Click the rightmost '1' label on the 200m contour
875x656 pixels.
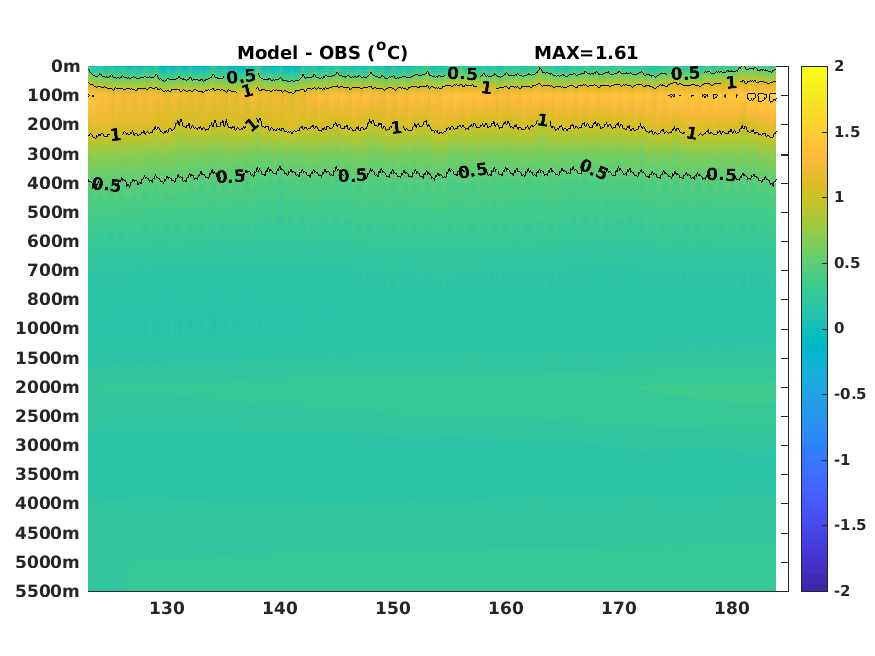click(x=691, y=133)
